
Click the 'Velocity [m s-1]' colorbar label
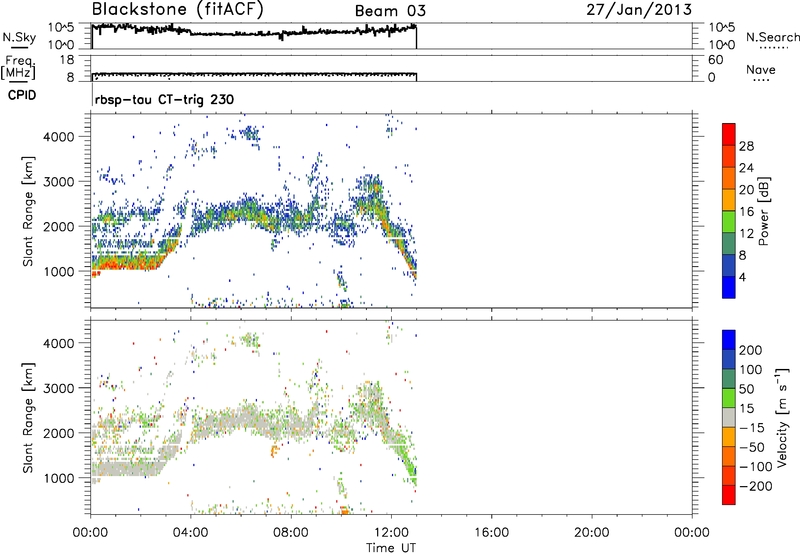[782, 417]
